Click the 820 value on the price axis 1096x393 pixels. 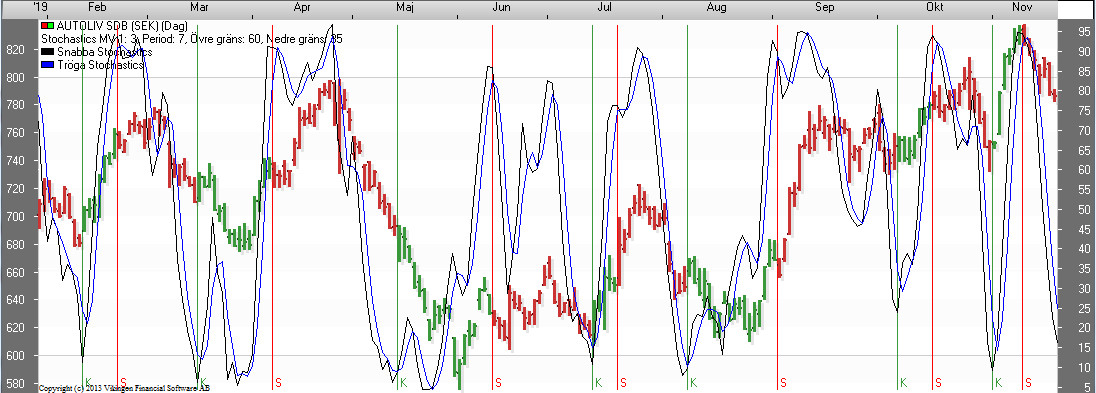(14, 50)
